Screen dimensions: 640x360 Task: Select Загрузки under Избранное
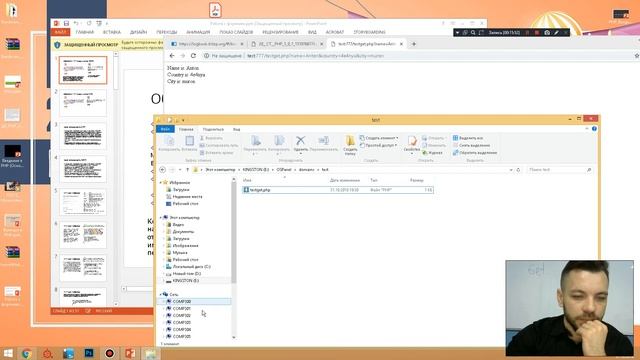(x=181, y=189)
